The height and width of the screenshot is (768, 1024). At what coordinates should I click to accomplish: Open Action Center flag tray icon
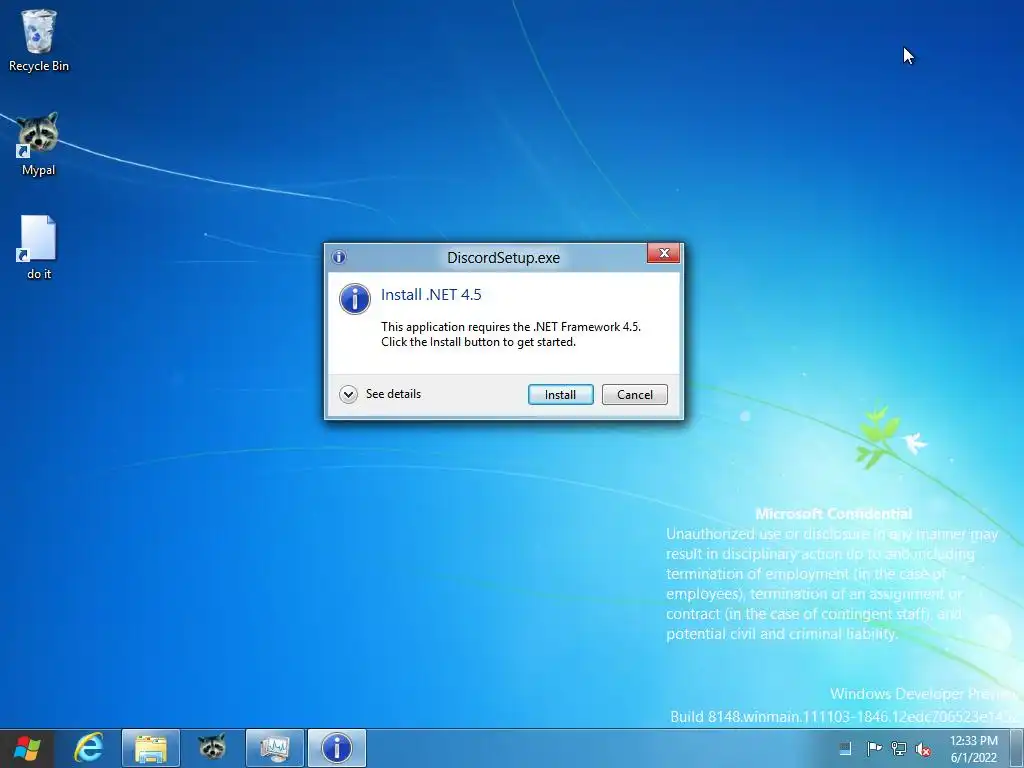click(874, 748)
